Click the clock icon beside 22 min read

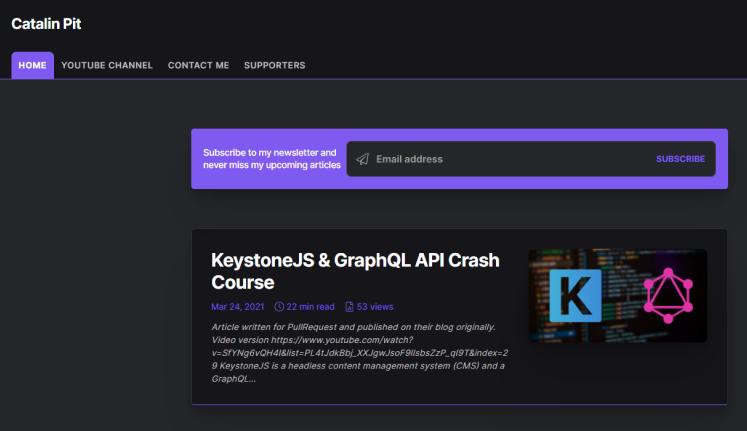click(x=279, y=307)
